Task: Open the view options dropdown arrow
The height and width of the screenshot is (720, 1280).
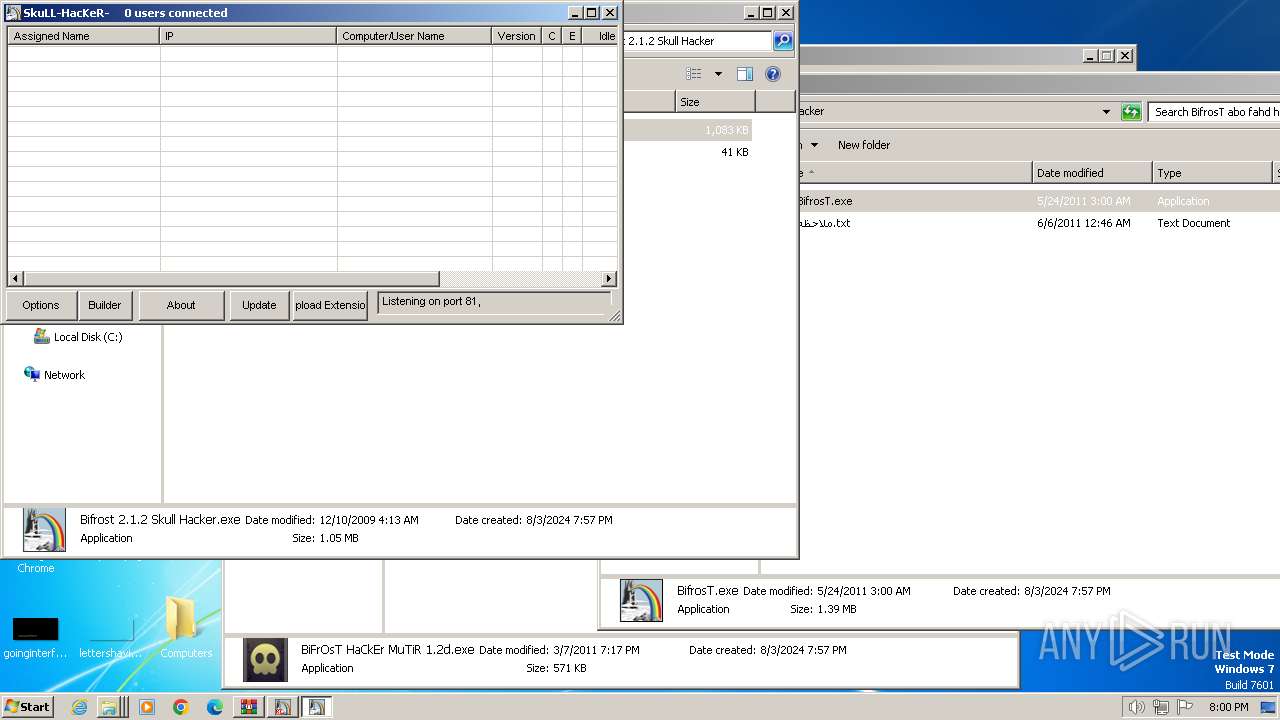Action: pyautogui.click(x=718, y=74)
